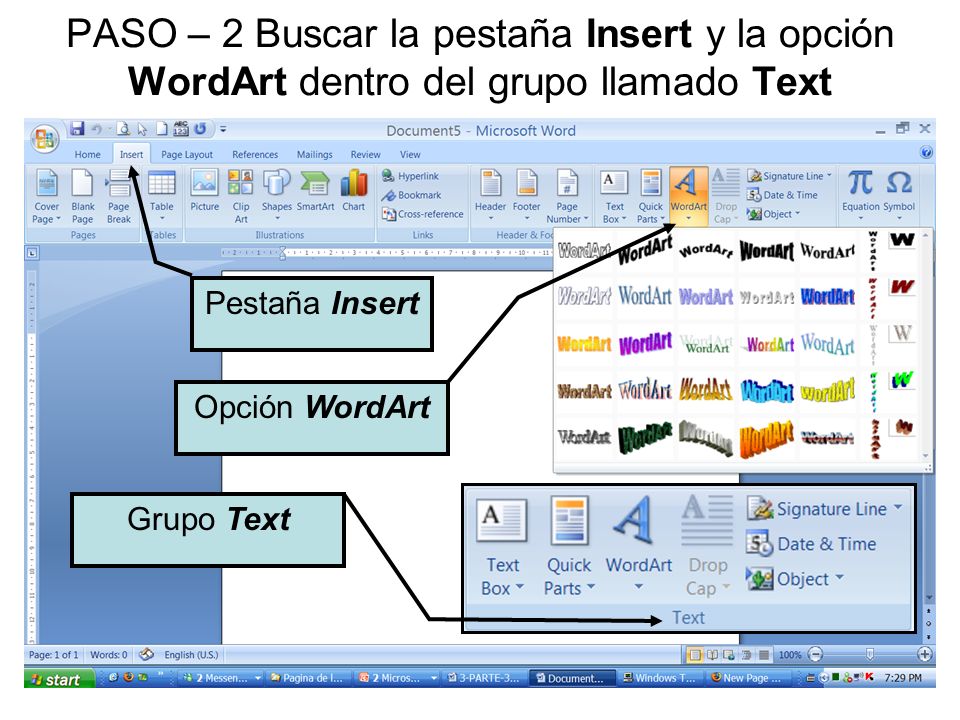Click the zoom in plus button
This screenshot has height=720, width=960.
tap(924, 654)
